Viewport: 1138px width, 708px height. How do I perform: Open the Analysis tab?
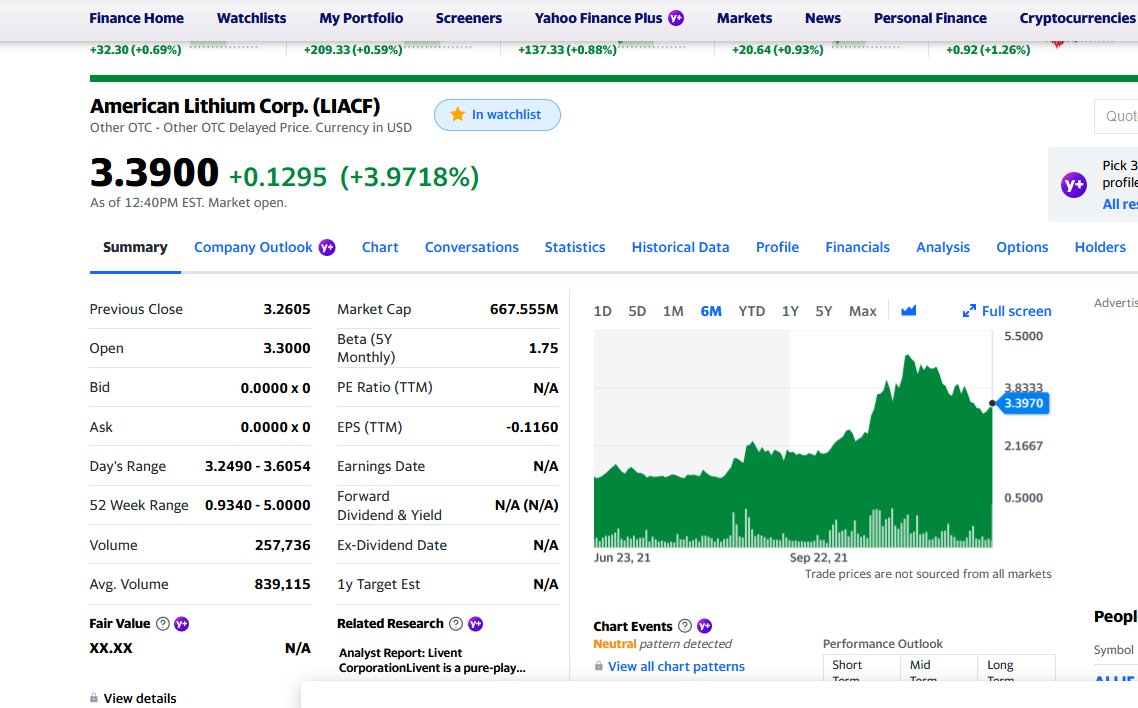pos(943,247)
